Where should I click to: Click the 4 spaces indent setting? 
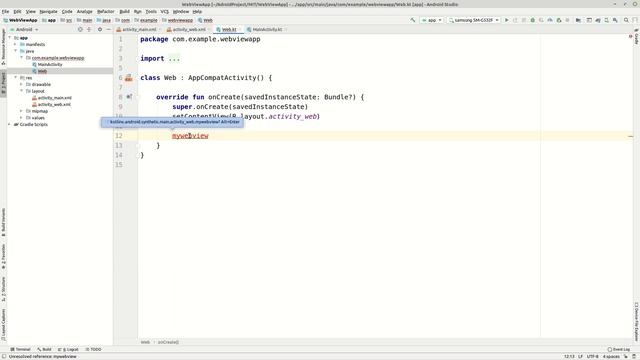point(611,356)
